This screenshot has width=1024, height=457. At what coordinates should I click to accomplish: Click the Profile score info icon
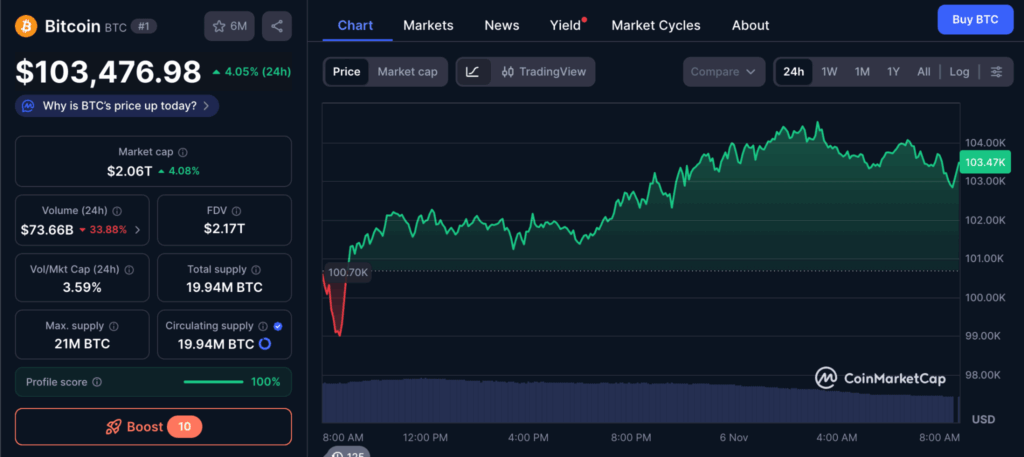point(97,382)
